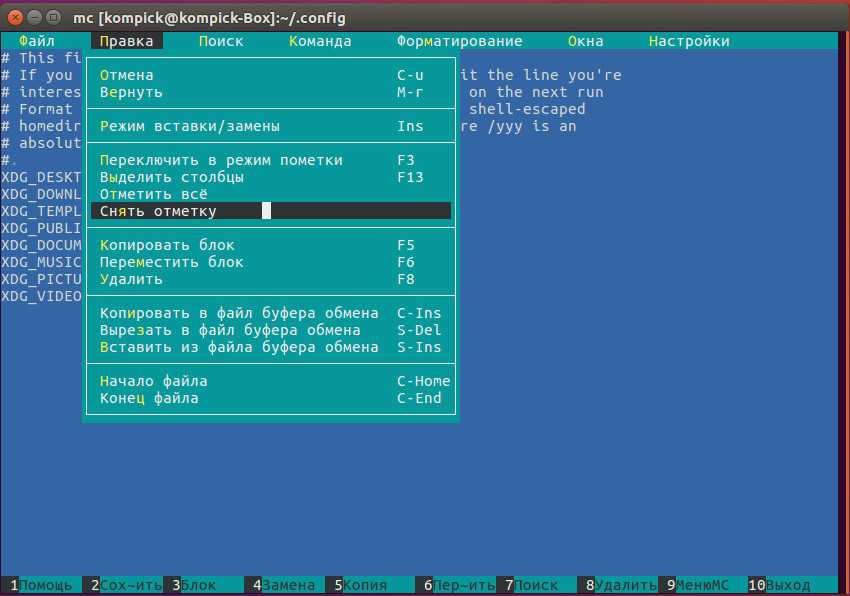The image size is (850, 596).
Task: Jump via Конец файла entry
Action: click(x=149, y=398)
